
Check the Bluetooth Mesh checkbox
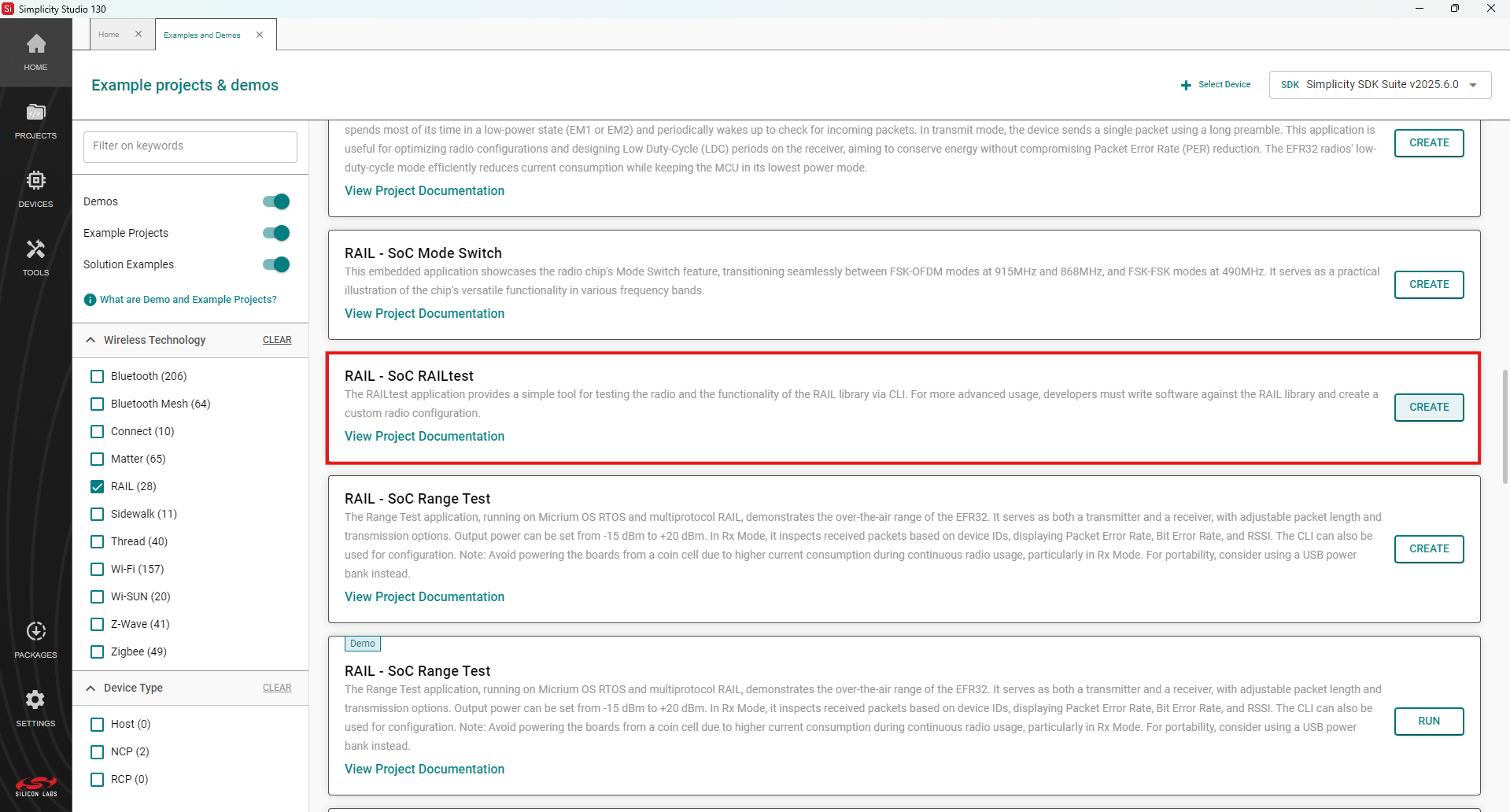click(x=98, y=404)
